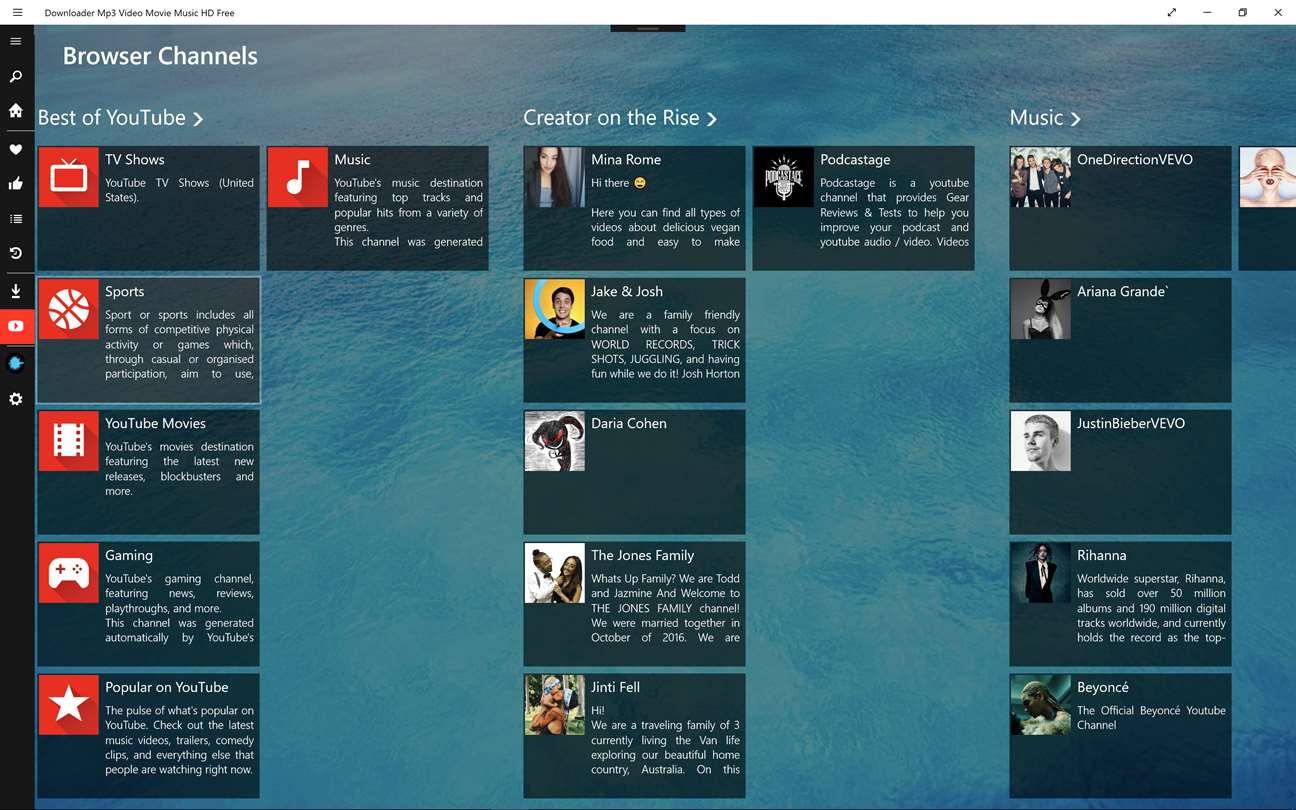Viewport: 1296px width, 810px height.
Task: Click the Music section heading
Action: click(x=1036, y=118)
